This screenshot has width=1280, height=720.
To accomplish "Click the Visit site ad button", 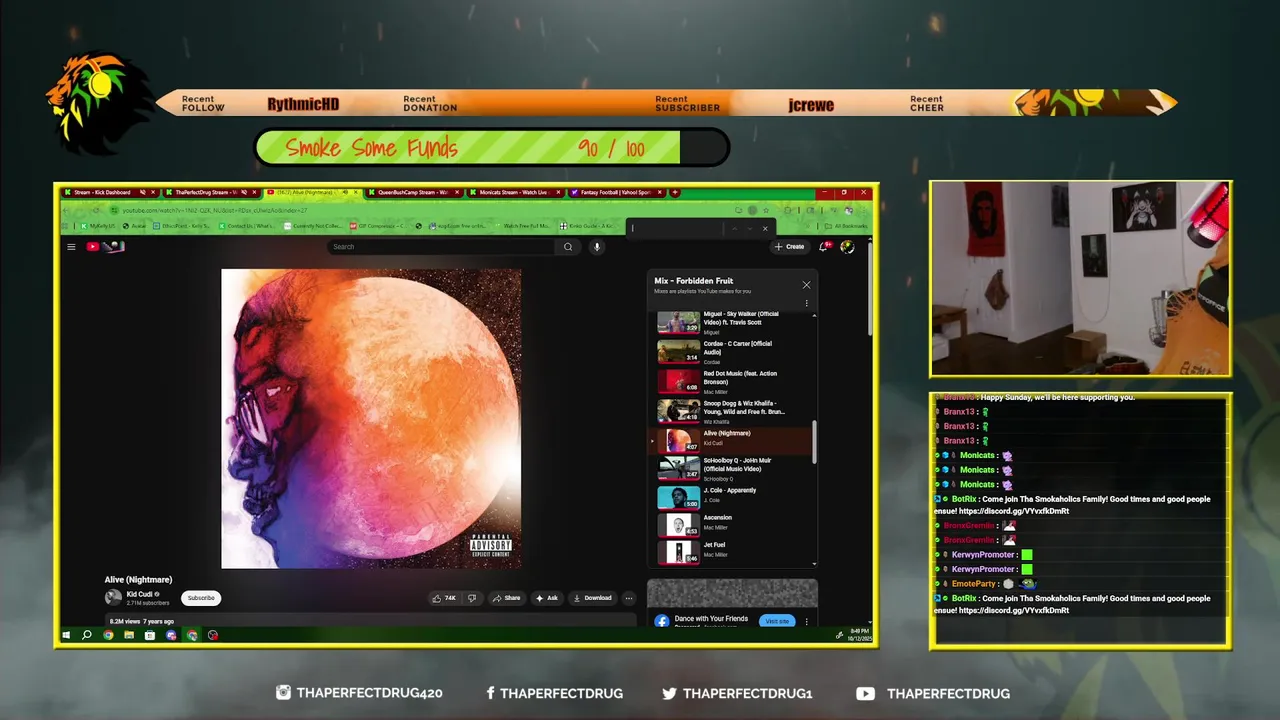I will (777, 621).
